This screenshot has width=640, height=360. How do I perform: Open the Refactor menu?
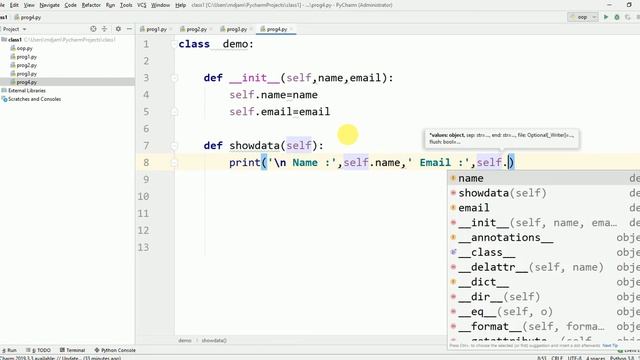(x=91, y=5)
